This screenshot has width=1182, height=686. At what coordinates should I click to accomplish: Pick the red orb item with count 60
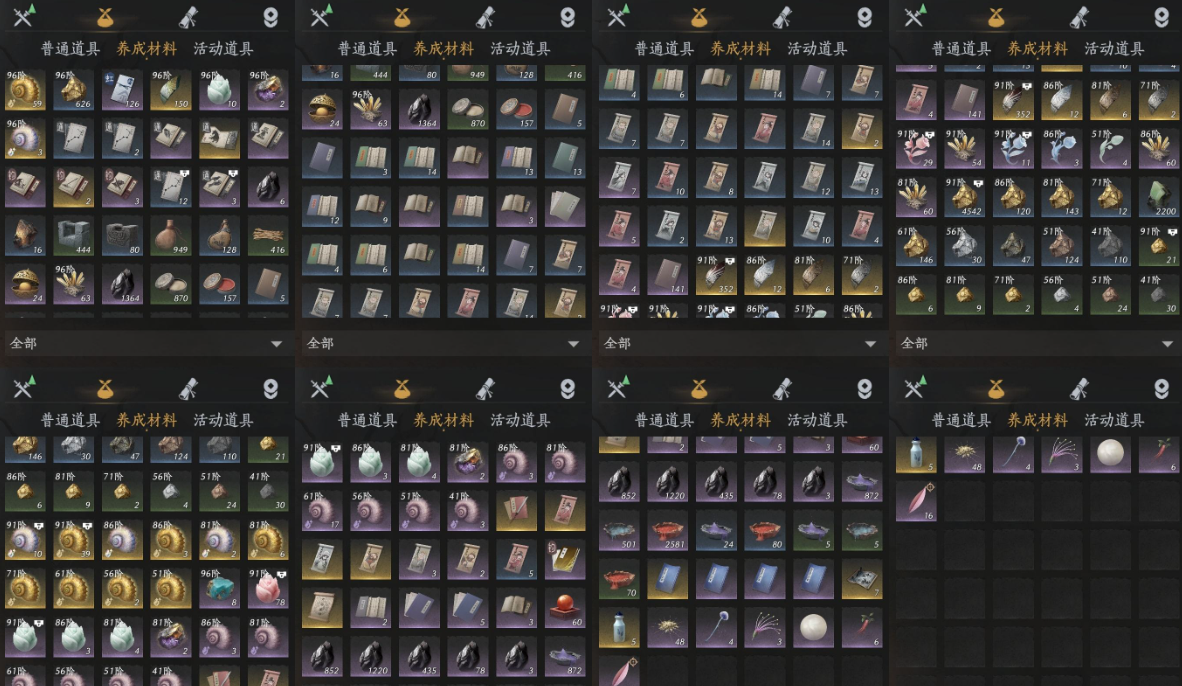(565, 608)
